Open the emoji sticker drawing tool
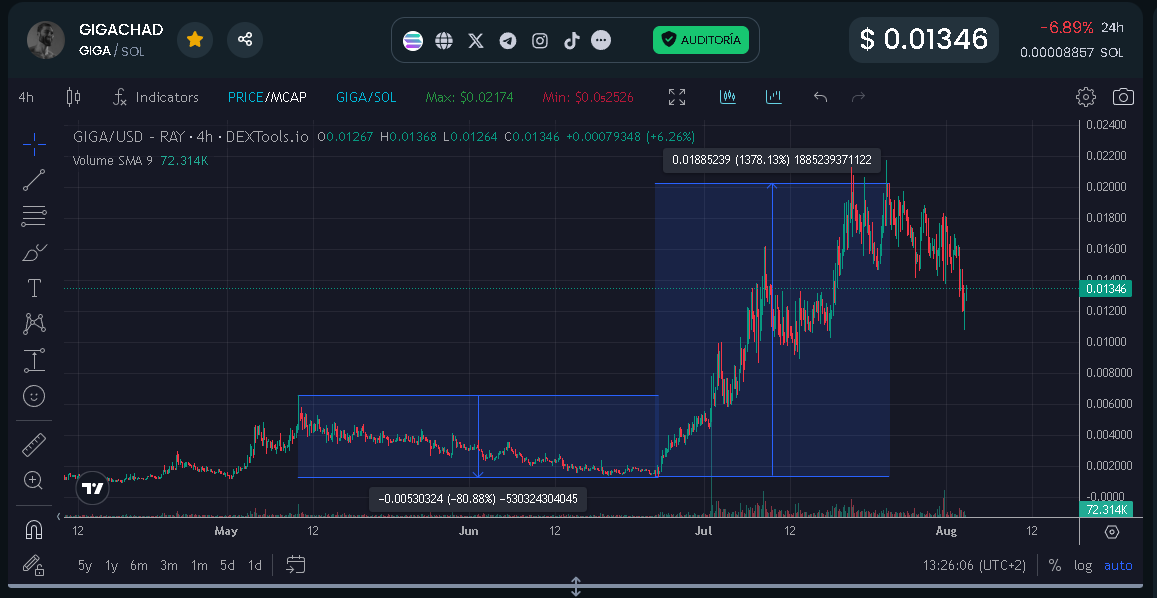Viewport: 1157px width, 598px height. (x=34, y=396)
